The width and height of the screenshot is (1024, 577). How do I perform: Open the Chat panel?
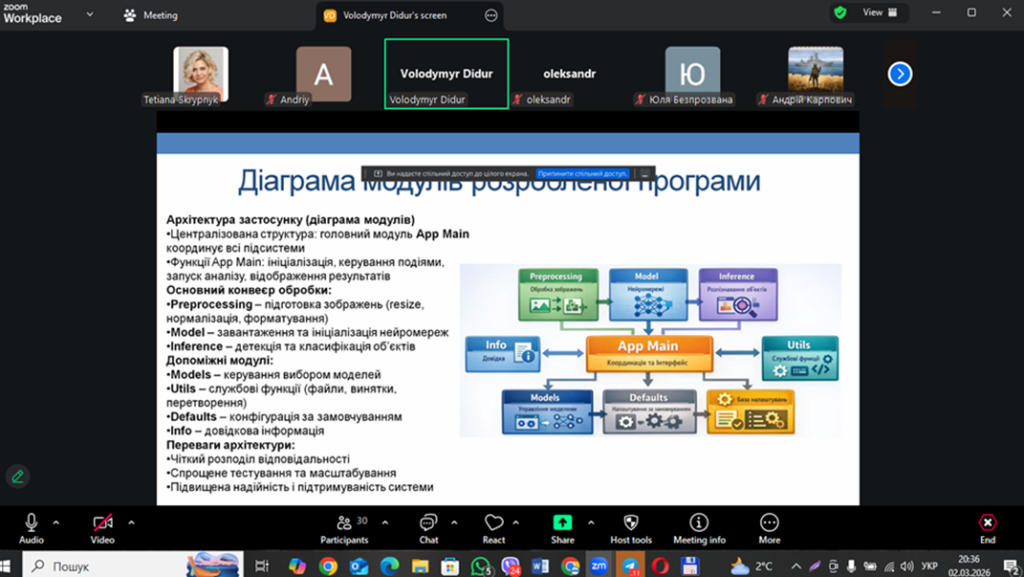click(428, 523)
